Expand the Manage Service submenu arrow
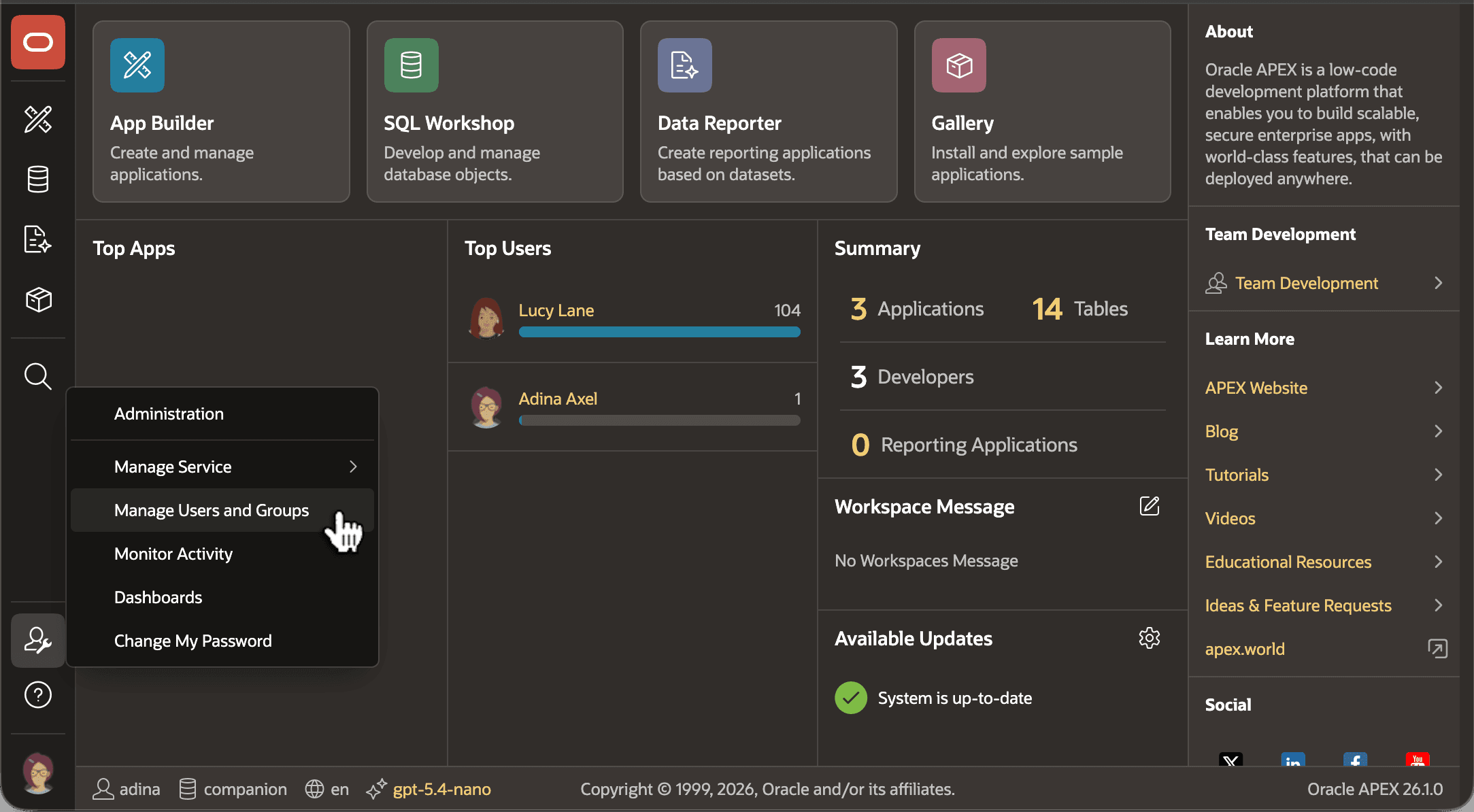This screenshot has height=812, width=1474. pyautogui.click(x=353, y=467)
